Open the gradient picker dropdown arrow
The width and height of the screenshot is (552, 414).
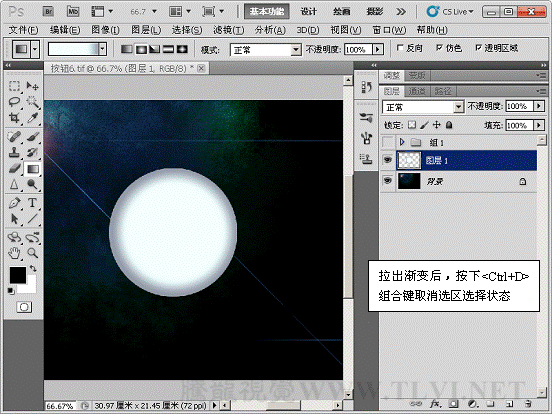pyautogui.click(x=102, y=49)
